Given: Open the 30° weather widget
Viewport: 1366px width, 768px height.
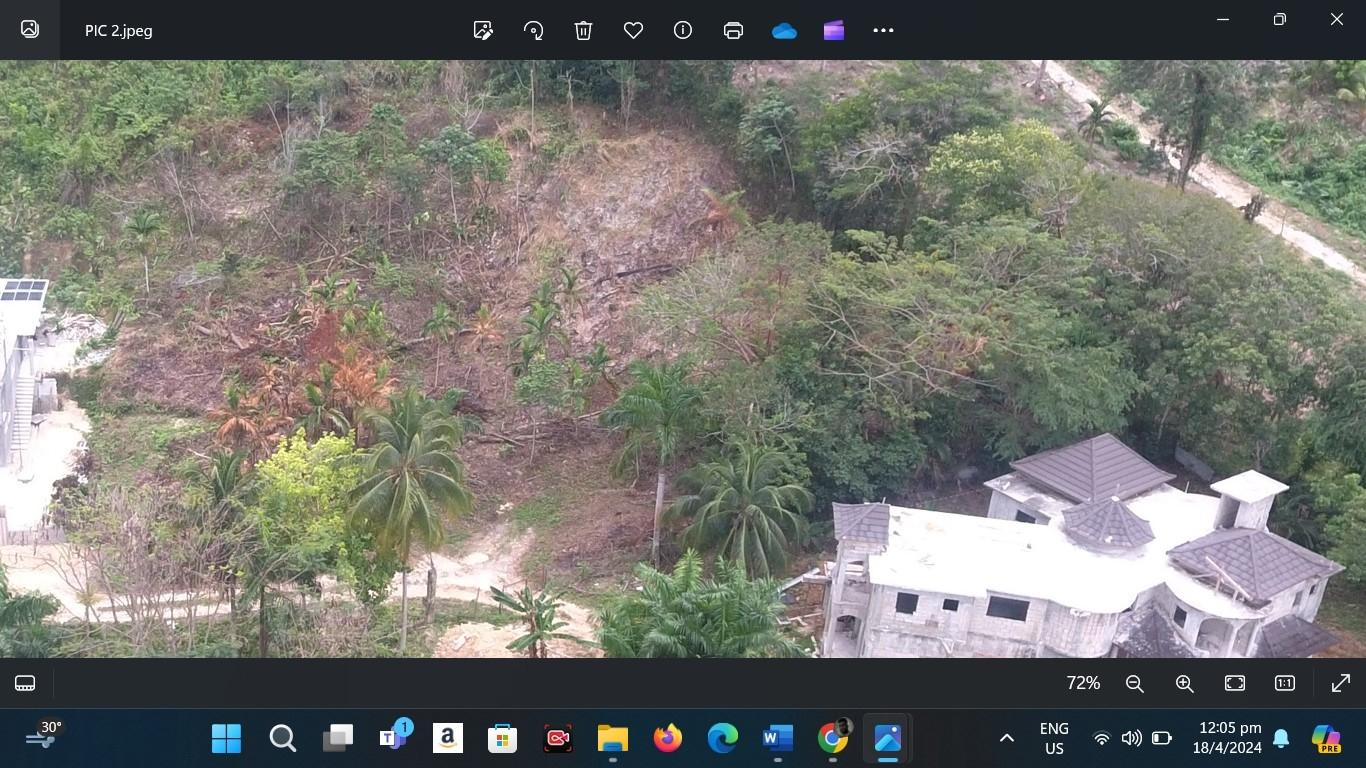Looking at the screenshot, I should 42,738.
